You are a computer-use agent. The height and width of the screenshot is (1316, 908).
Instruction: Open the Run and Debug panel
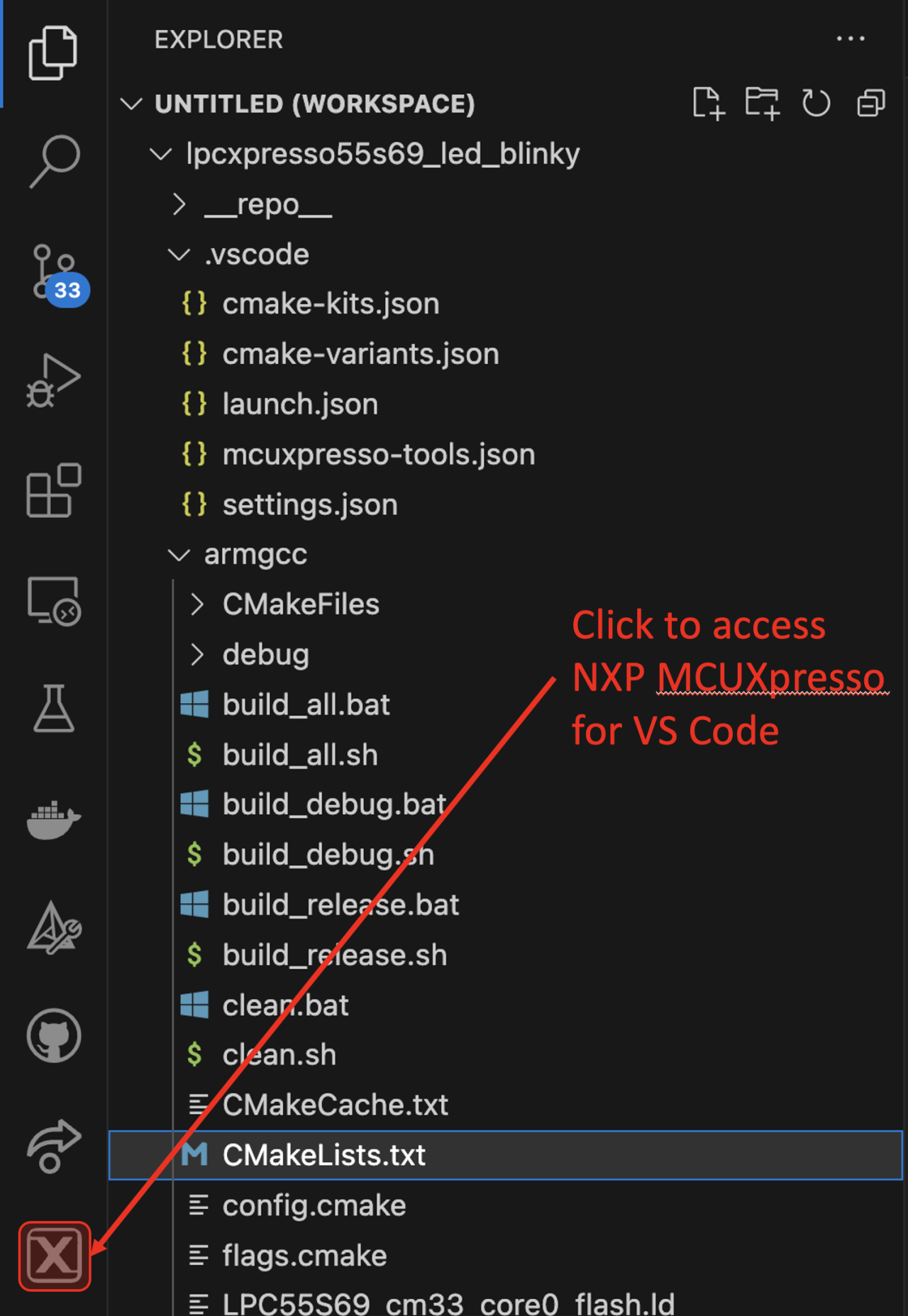tap(53, 380)
